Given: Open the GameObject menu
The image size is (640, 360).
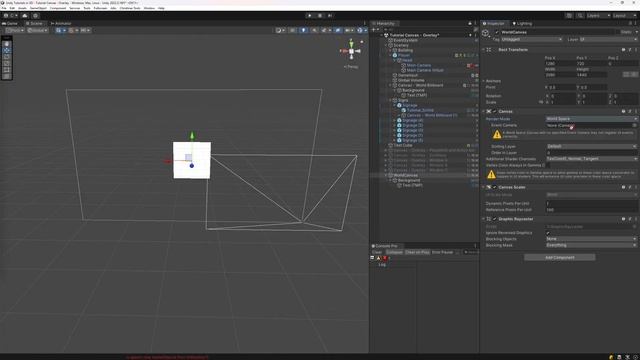Looking at the screenshot, I should [38, 8].
